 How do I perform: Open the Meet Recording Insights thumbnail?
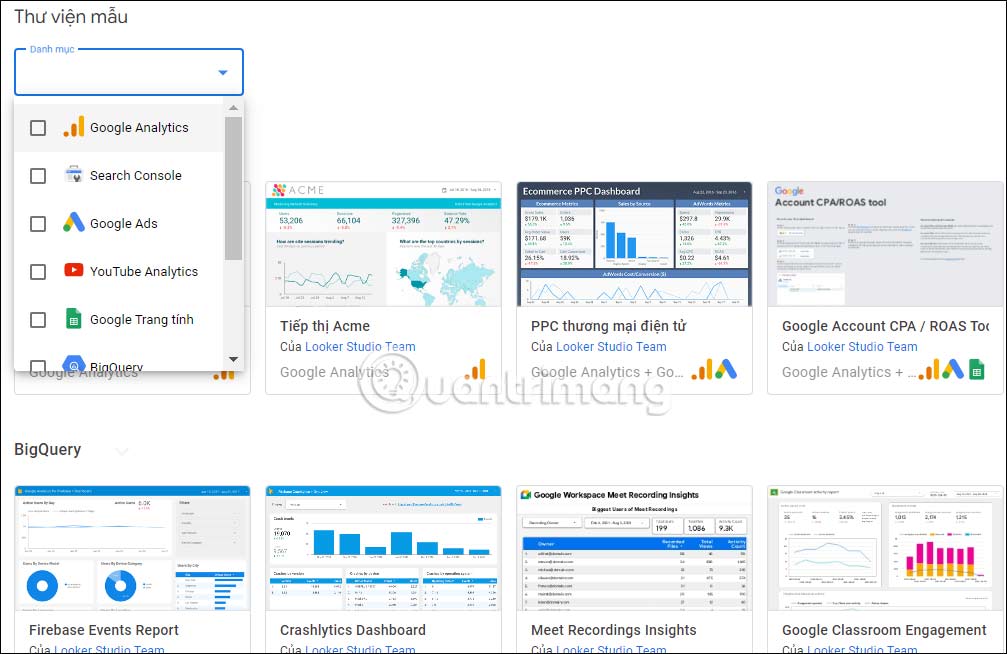635,548
